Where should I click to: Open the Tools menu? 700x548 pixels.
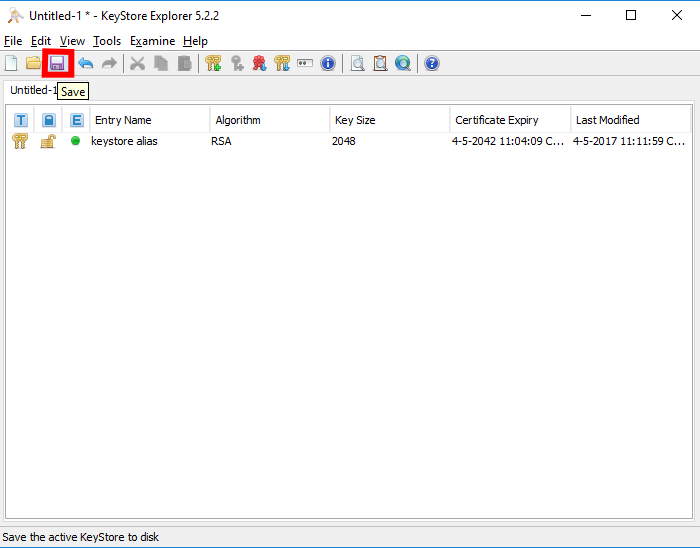(107, 41)
